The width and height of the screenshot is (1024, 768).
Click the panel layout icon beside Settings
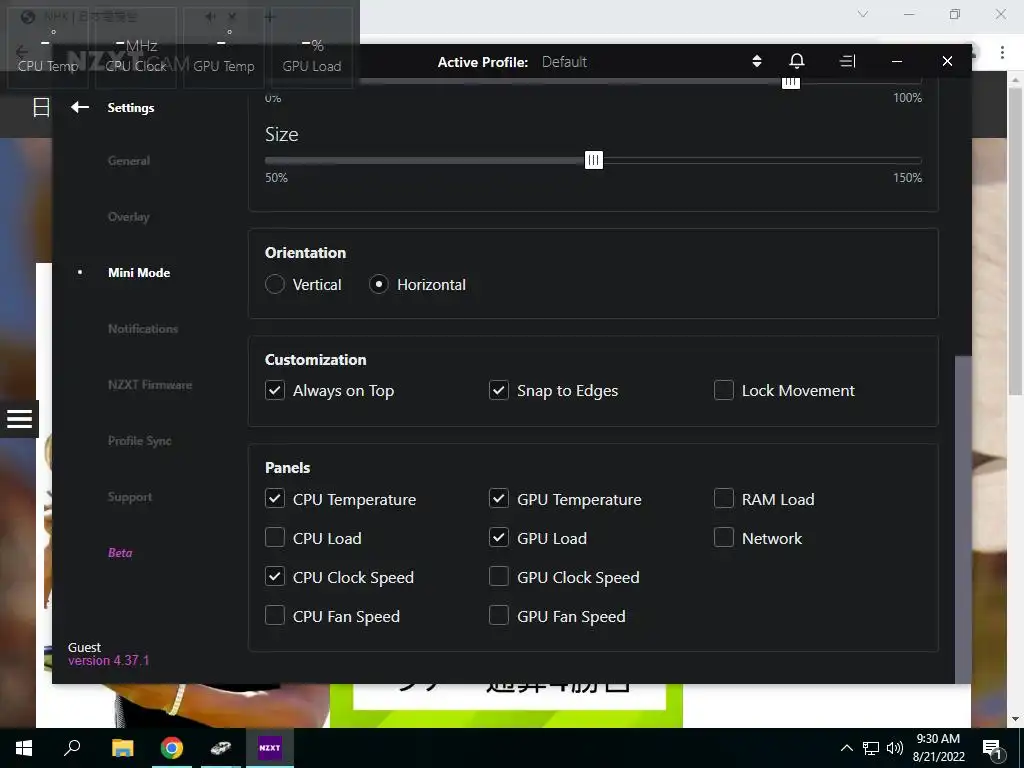coord(41,107)
